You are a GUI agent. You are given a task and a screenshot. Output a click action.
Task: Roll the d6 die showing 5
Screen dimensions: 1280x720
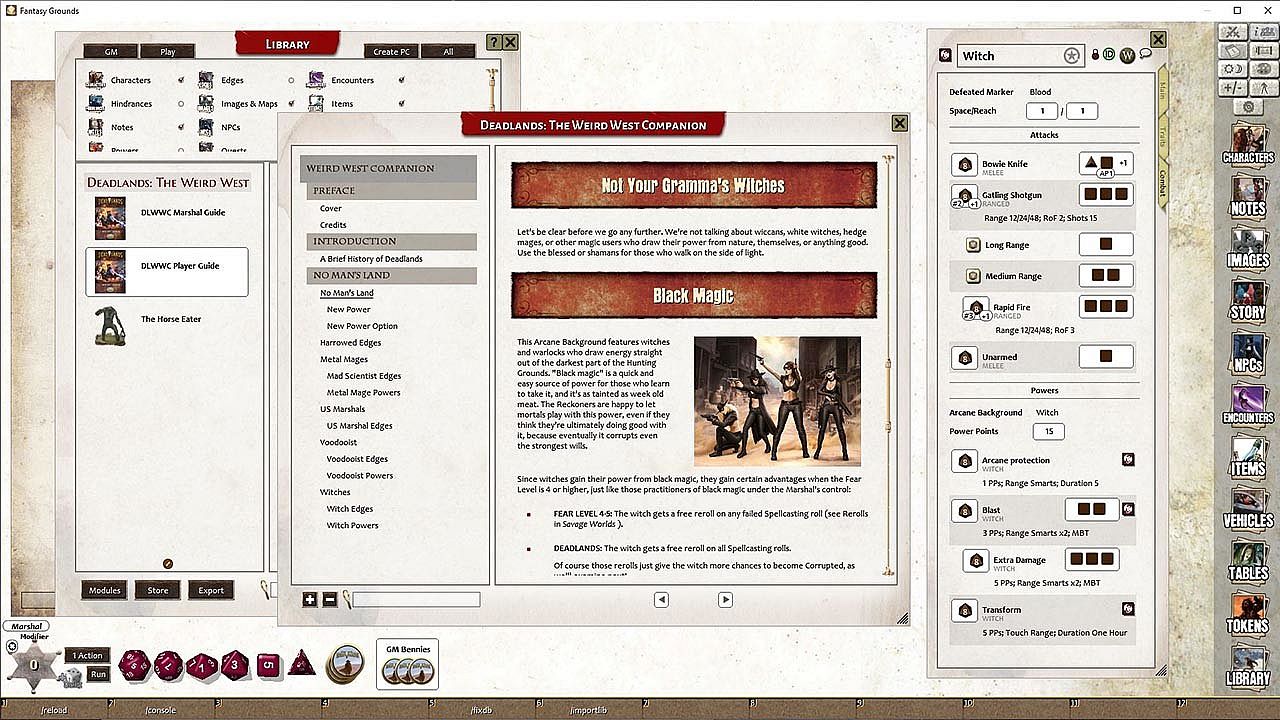[x=267, y=664]
